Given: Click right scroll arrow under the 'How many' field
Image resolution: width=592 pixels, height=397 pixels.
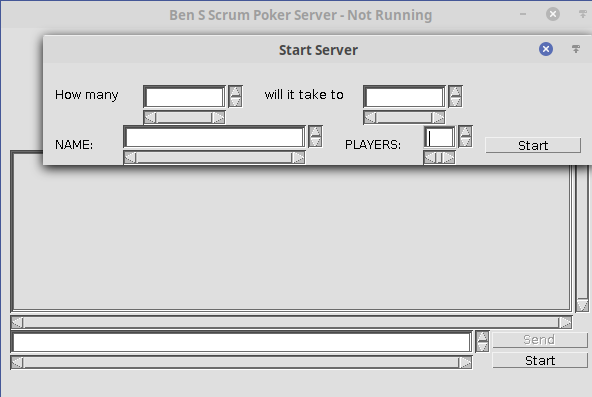Looking at the screenshot, I should tap(219, 118).
